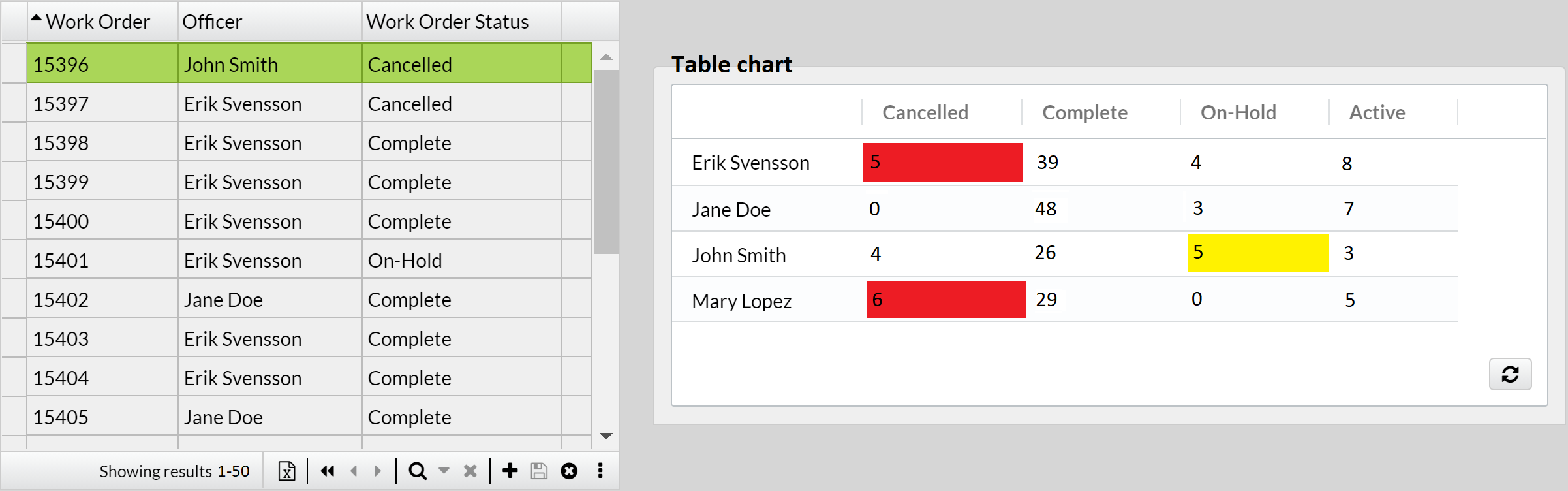Save pending table changes
This screenshot has width=1568, height=491.
pyautogui.click(x=538, y=470)
